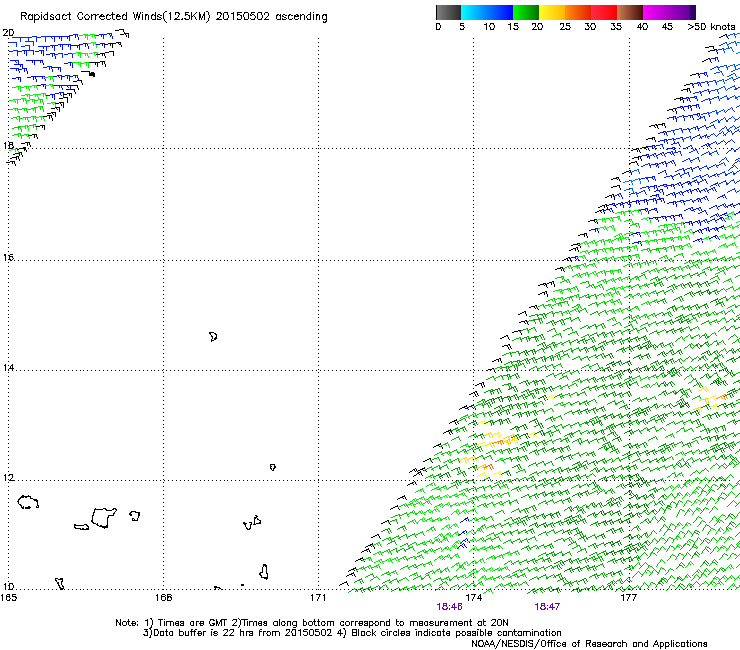Screen dimensions: 740x650
Task: Select the orange 25-30 knots legend color
Action: [578, 12]
